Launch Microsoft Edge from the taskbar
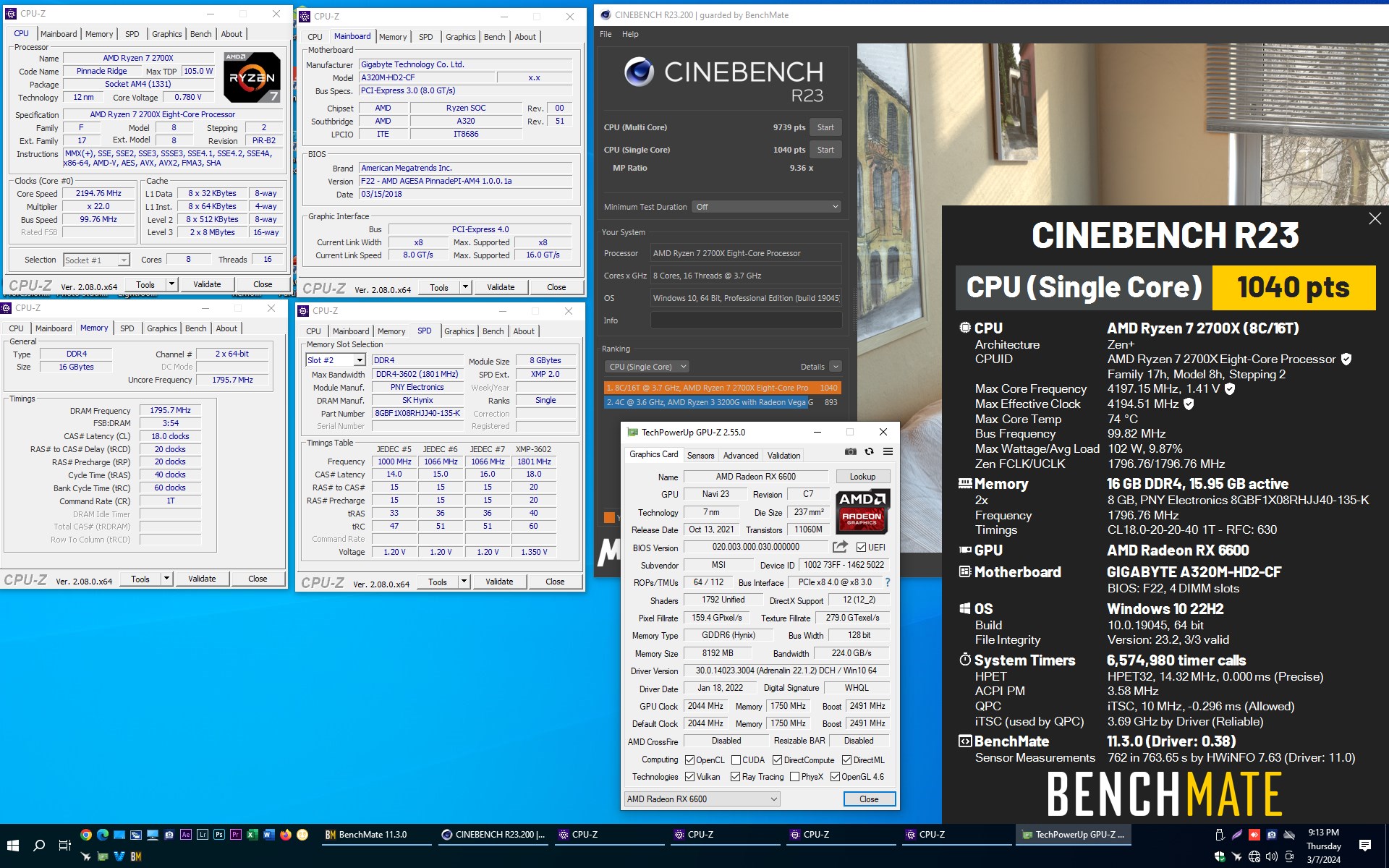This screenshot has width=1389, height=868. (x=103, y=835)
